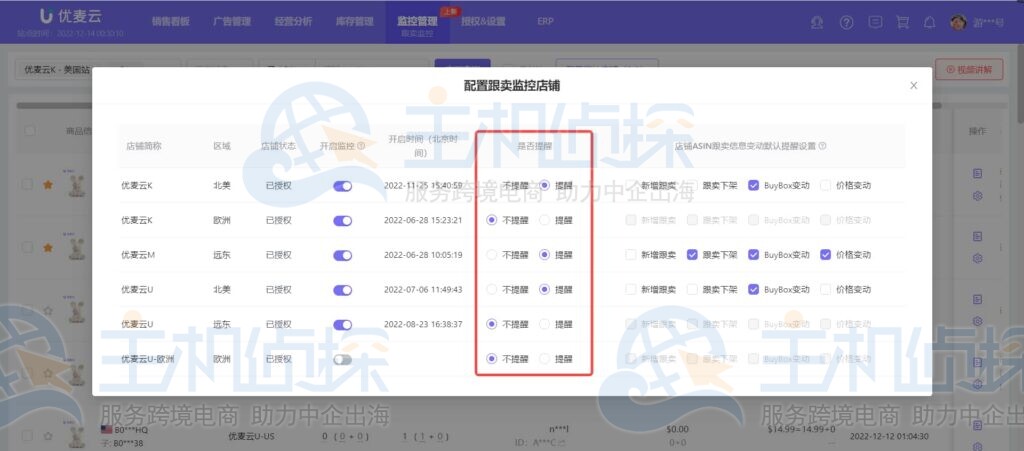
Task: Click the 优麦云 logo in header
Action: (x=71, y=16)
